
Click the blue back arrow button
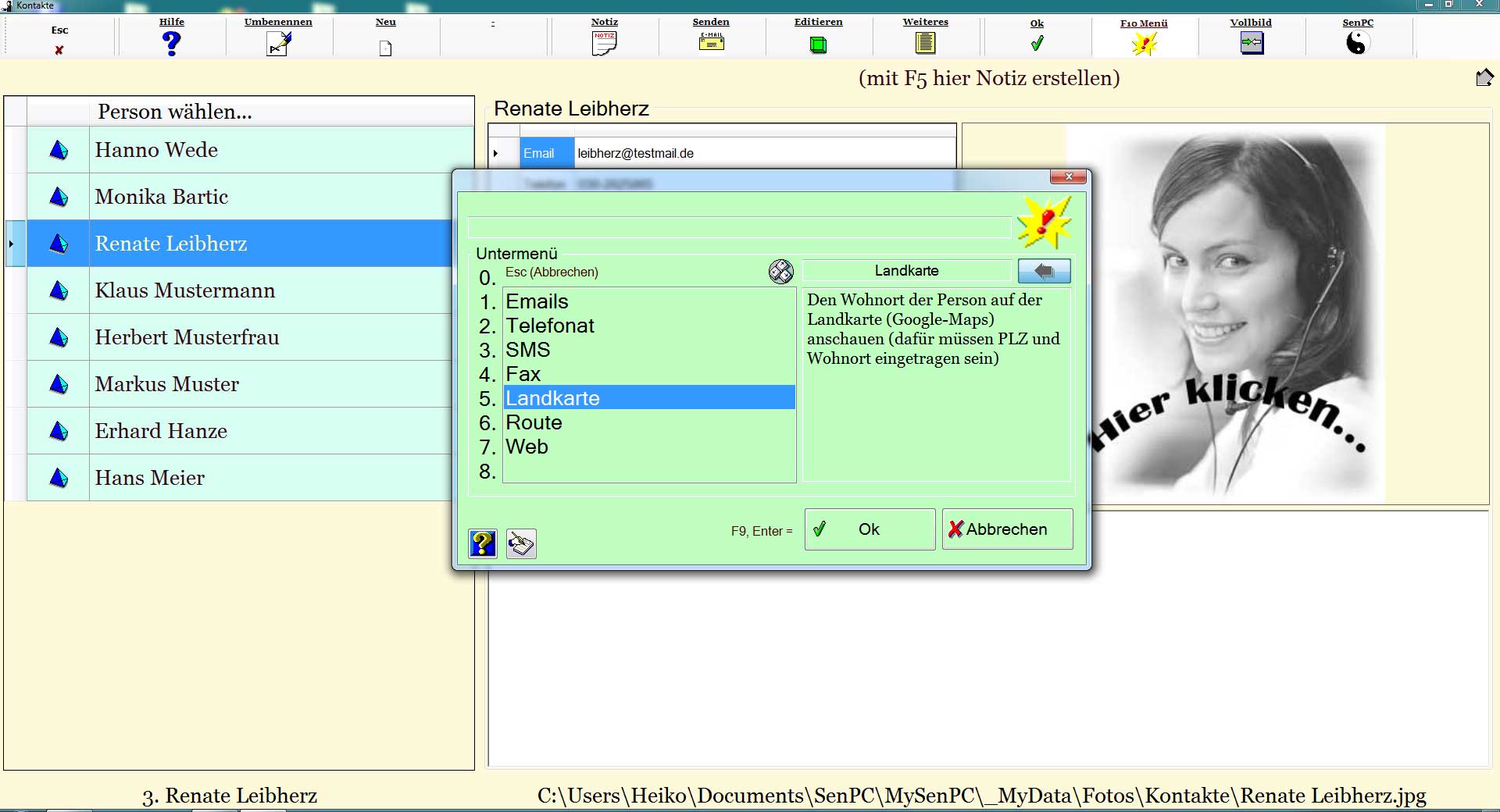[x=1044, y=271]
